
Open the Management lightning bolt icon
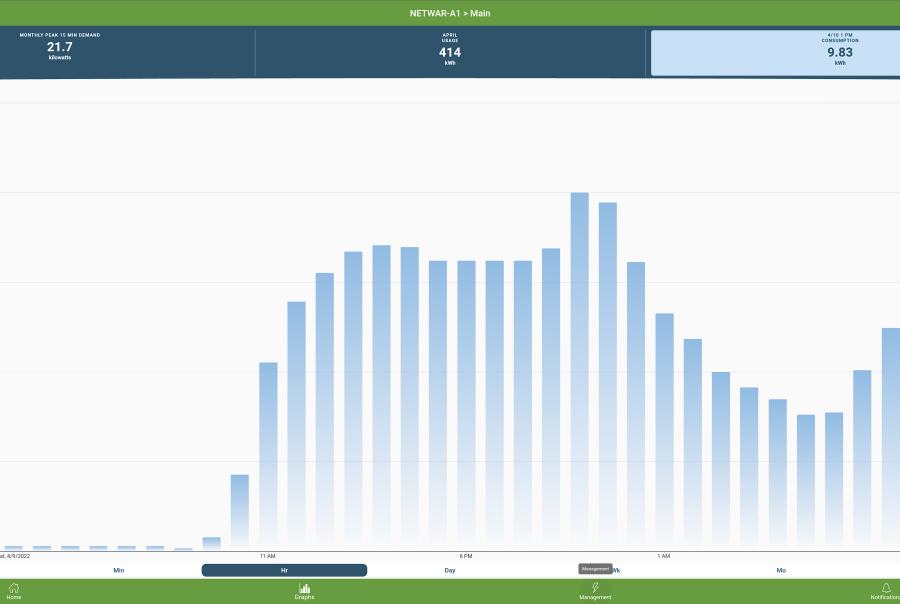pyautogui.click(x=595, y=590)
